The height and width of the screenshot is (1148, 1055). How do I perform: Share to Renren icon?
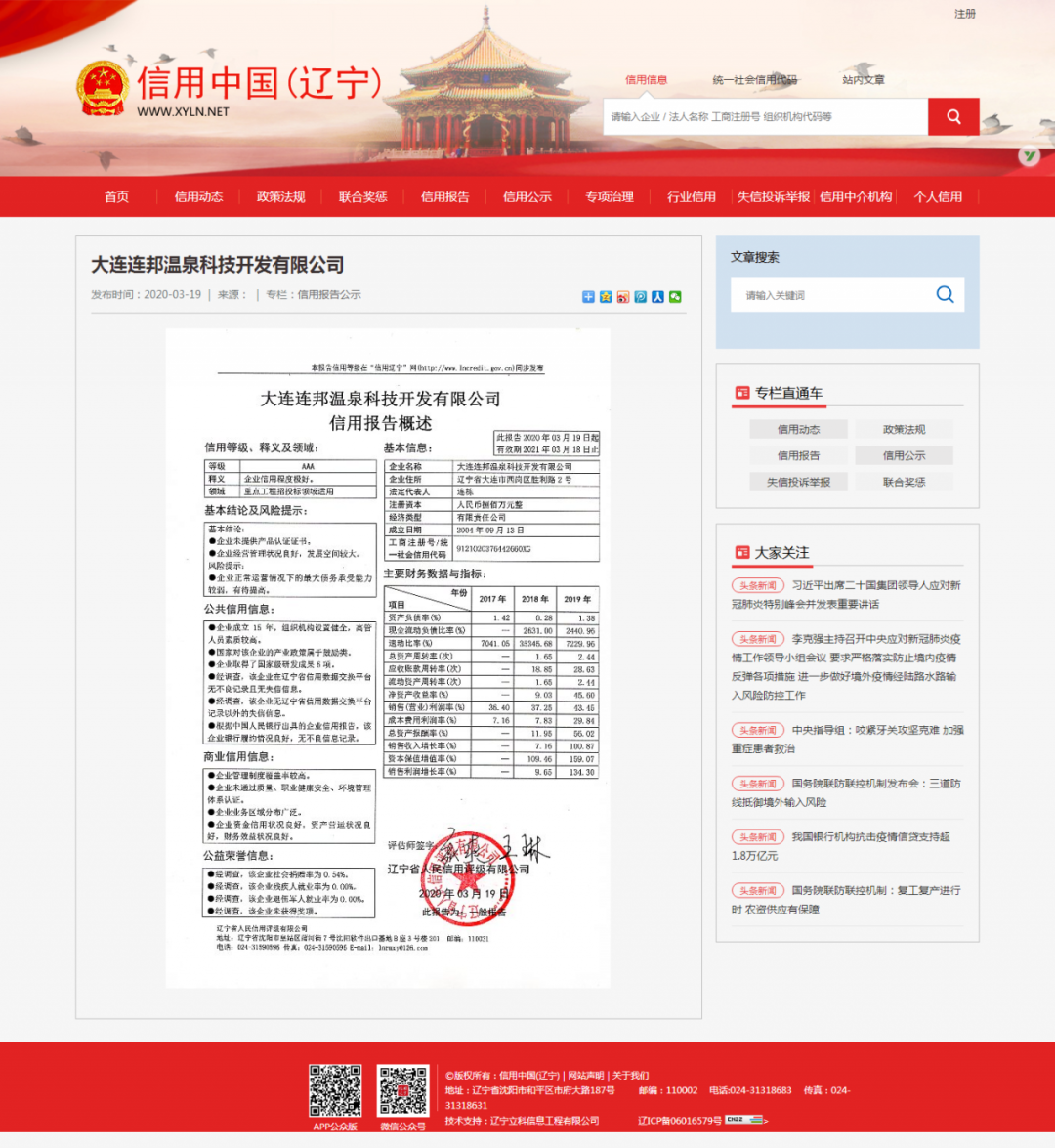tap(657, 297)
